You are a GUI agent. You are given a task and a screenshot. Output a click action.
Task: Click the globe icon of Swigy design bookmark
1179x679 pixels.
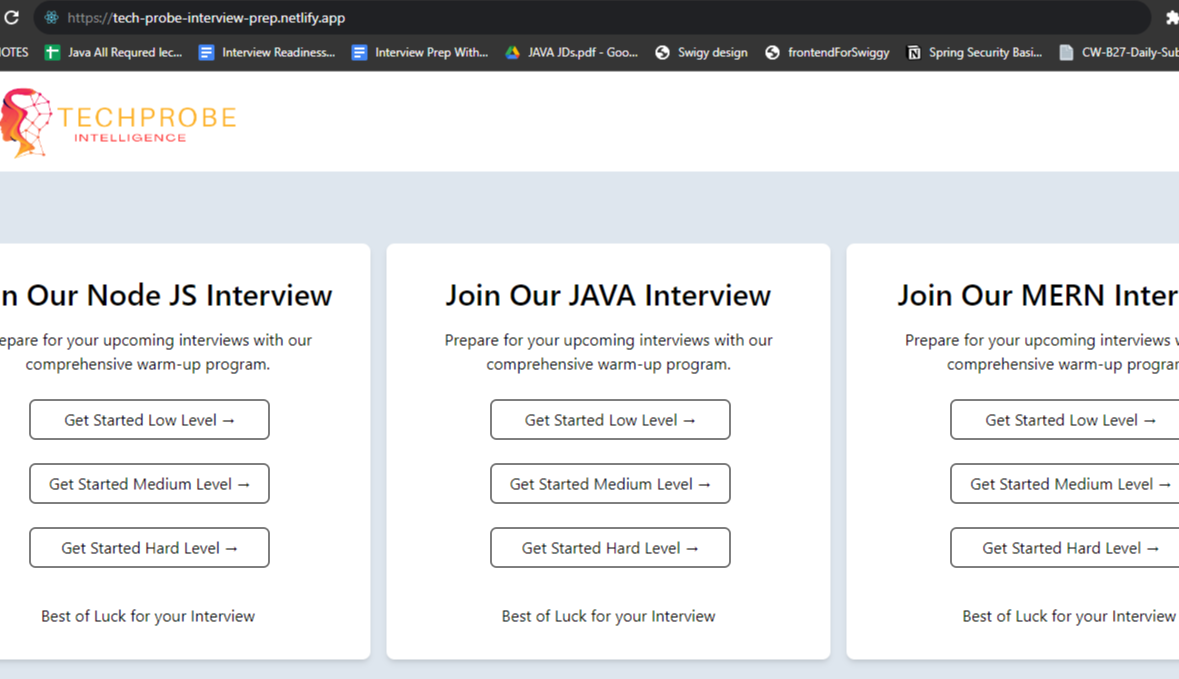(x=662, y=52)
